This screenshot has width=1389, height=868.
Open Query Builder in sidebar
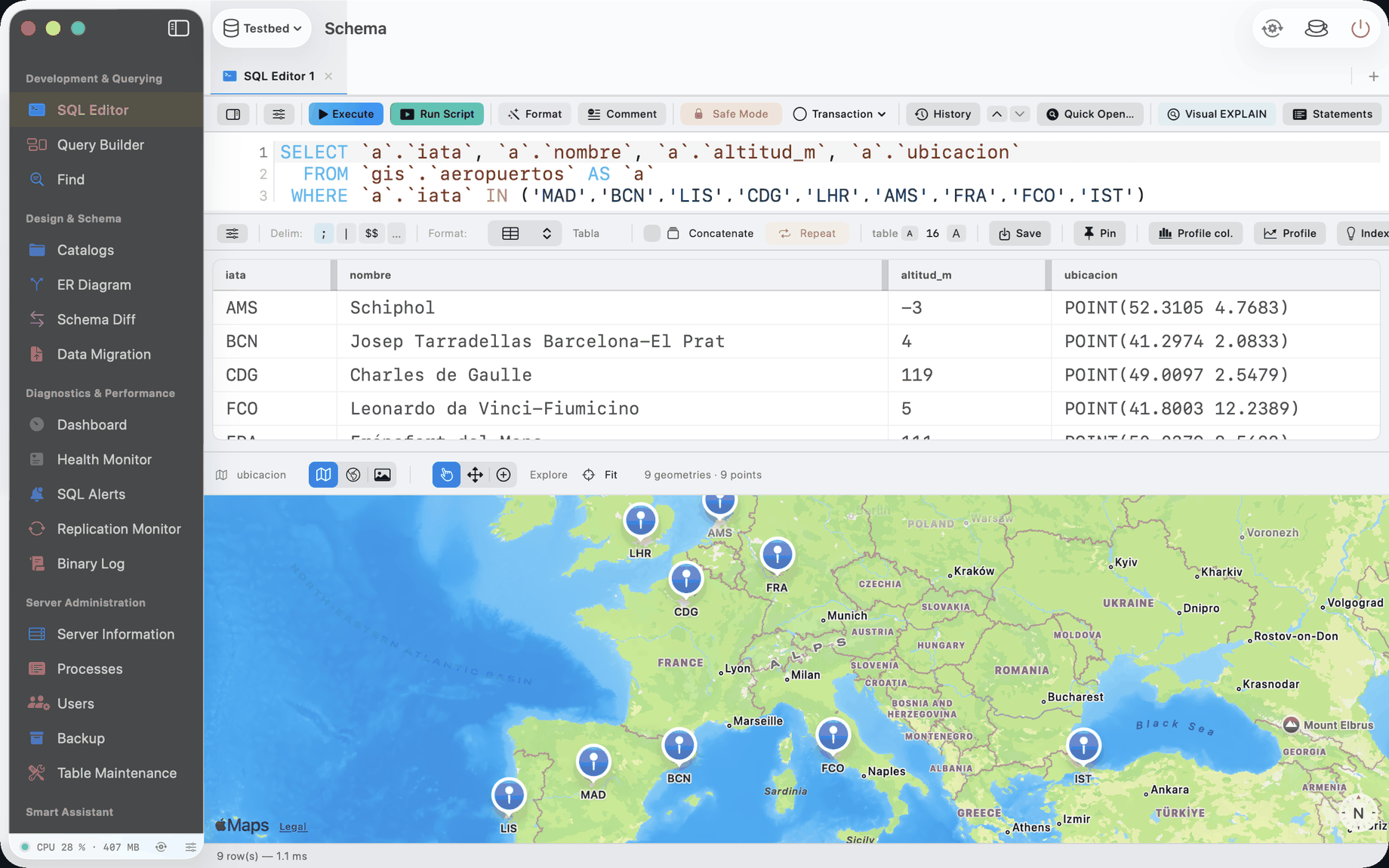[106, 144]
